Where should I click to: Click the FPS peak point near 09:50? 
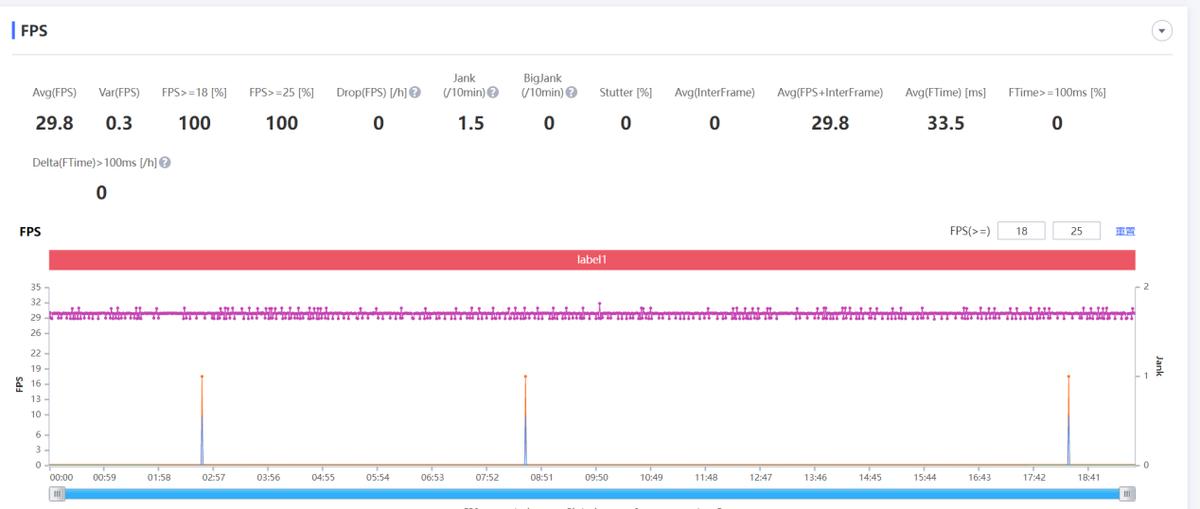[x=599, y=303]
